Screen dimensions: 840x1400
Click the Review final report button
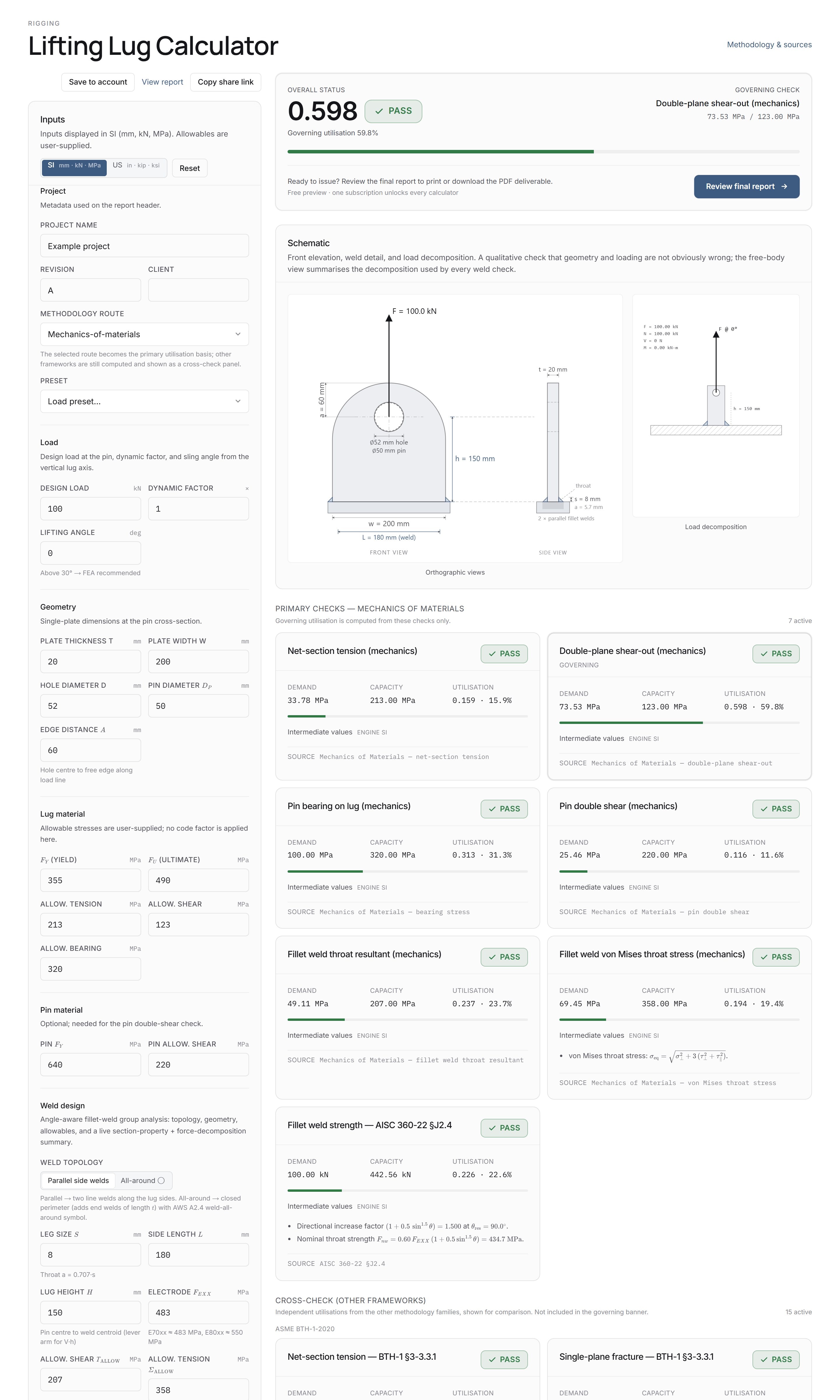click(746, 187)
